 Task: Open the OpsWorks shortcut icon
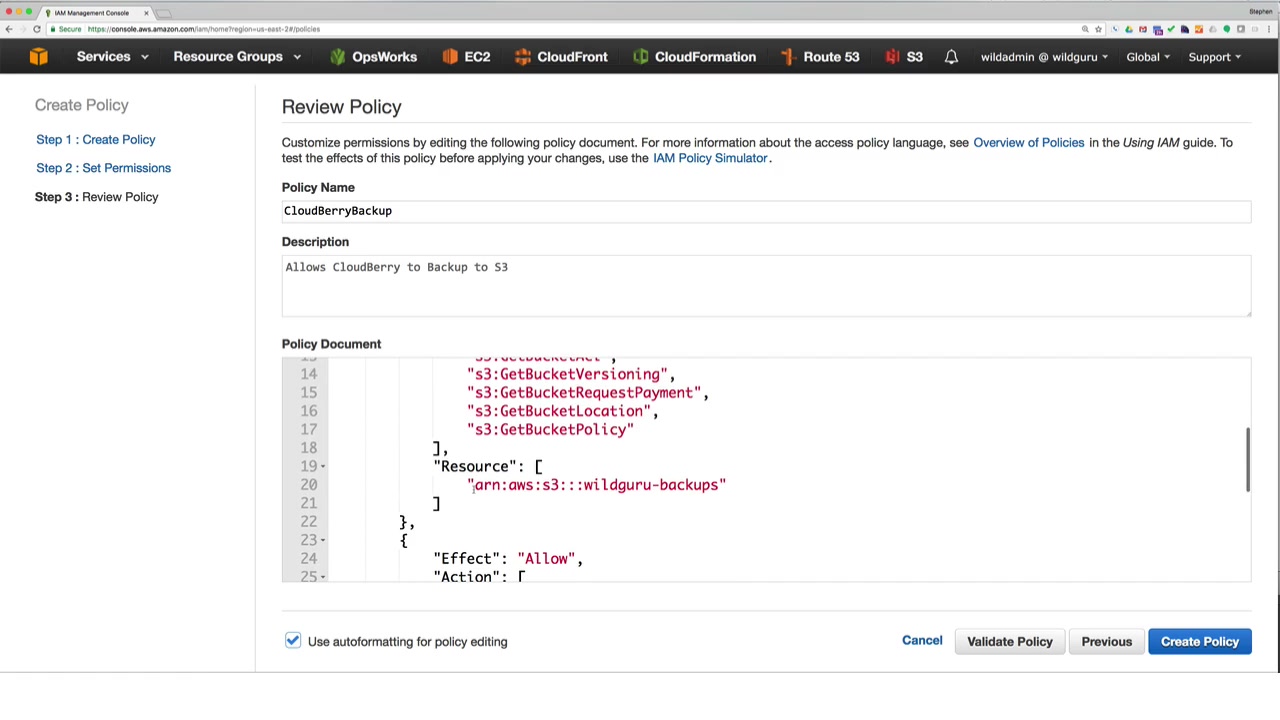[338, 57]
